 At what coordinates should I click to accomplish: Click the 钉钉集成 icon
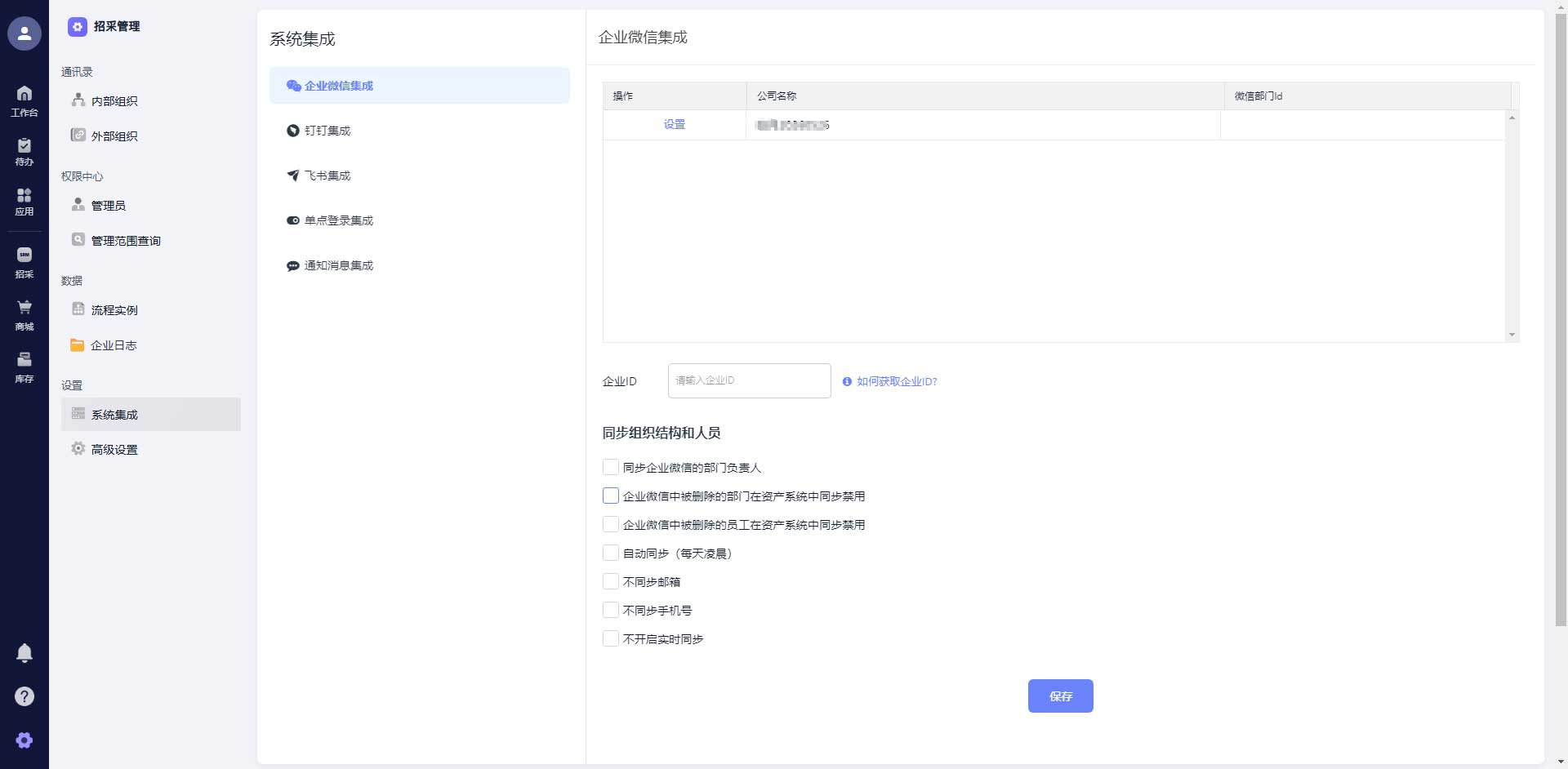[293, 131]
